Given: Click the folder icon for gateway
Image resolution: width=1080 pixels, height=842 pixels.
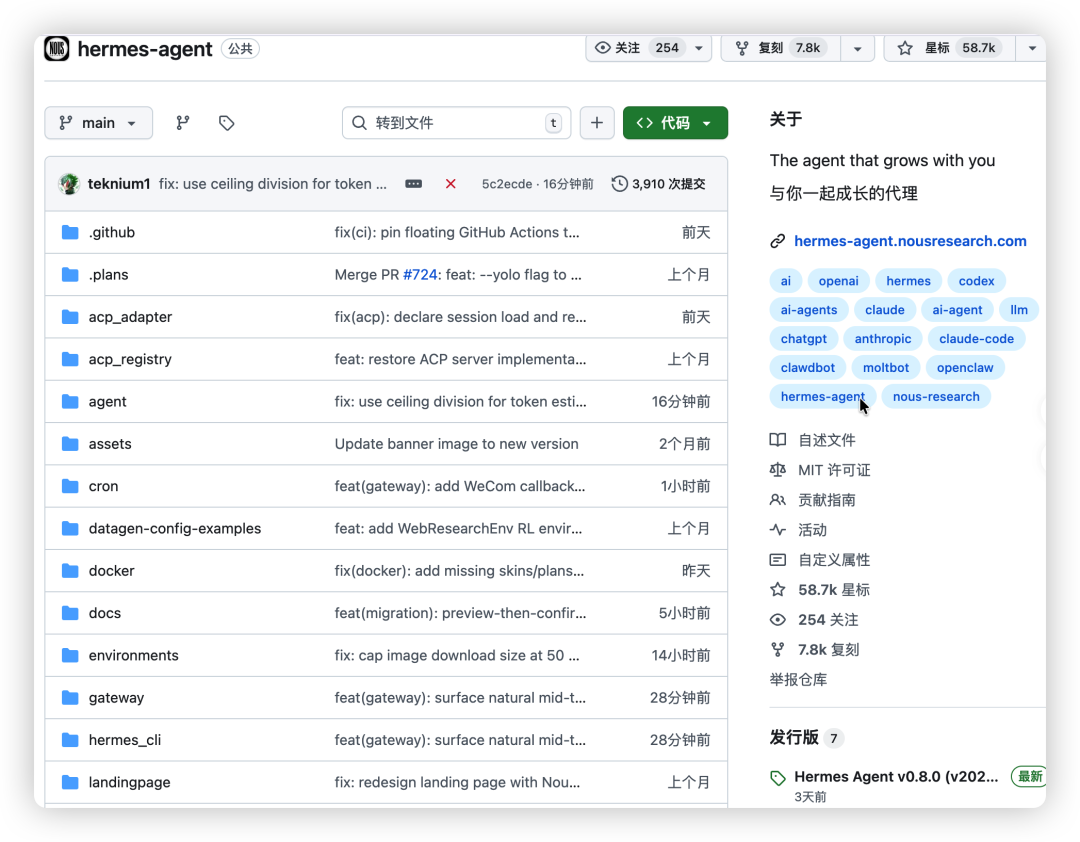Looking at the screenshot, I should click(x=70, y=697).
